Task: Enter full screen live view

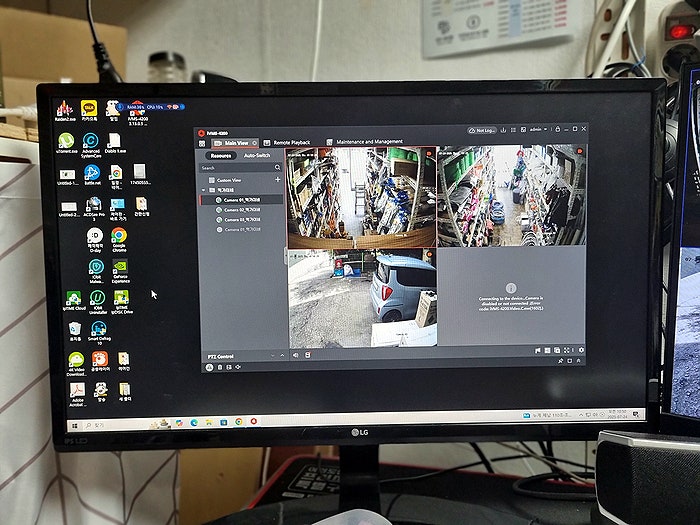Action: 567,350
